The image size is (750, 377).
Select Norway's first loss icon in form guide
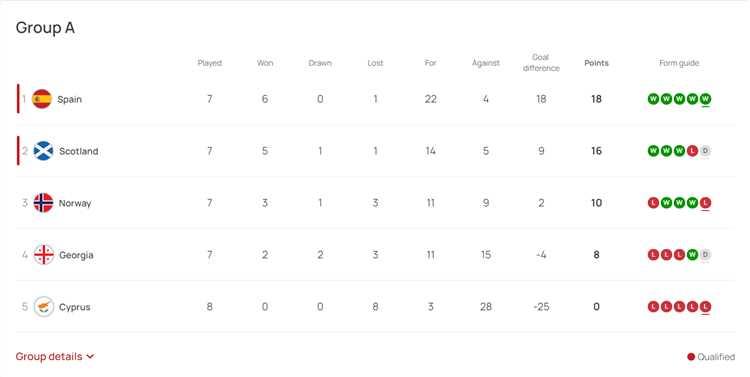tap(653, 203)
